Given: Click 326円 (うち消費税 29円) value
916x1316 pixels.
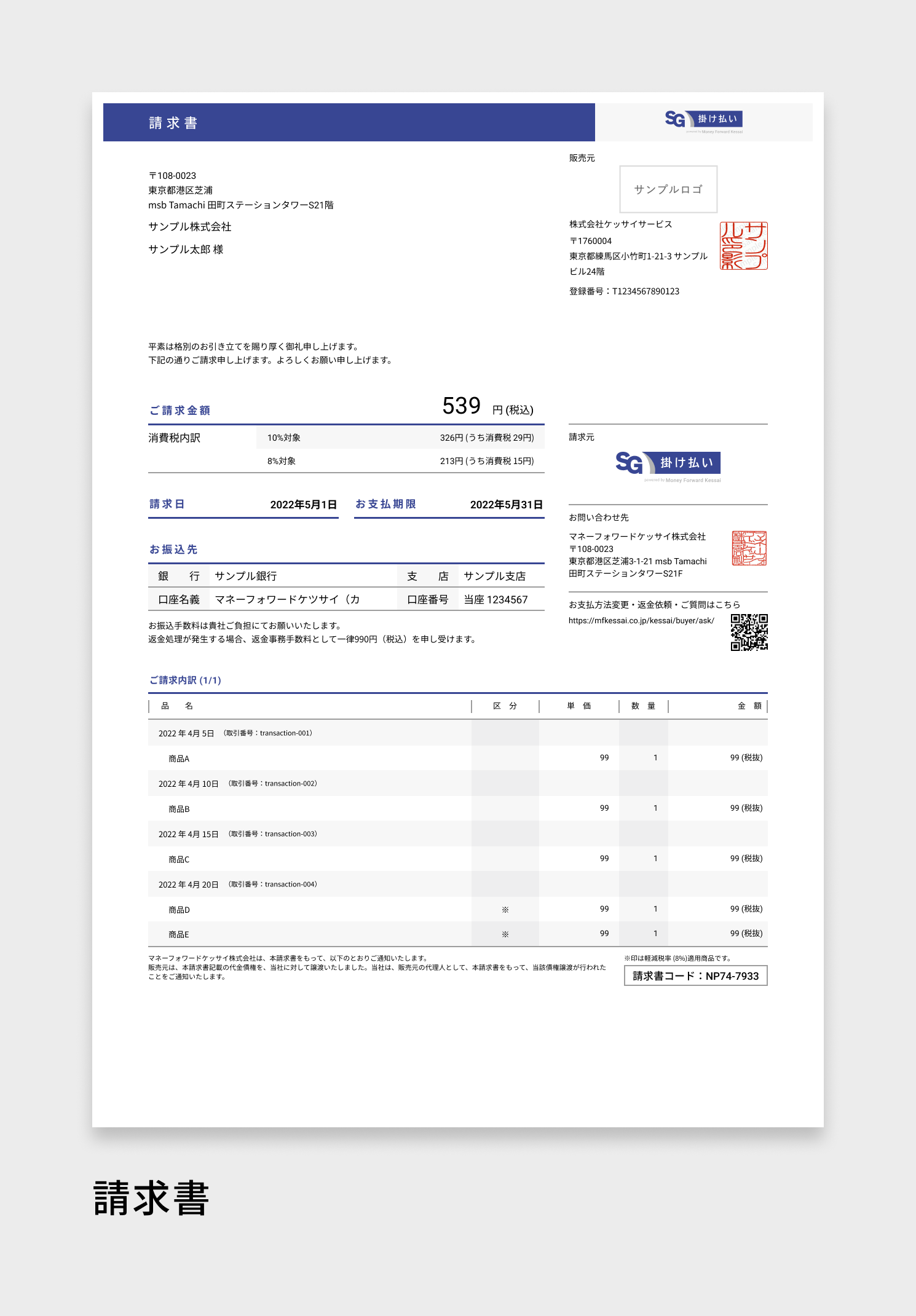Looking at the screenshot, I should coord(487,438).
